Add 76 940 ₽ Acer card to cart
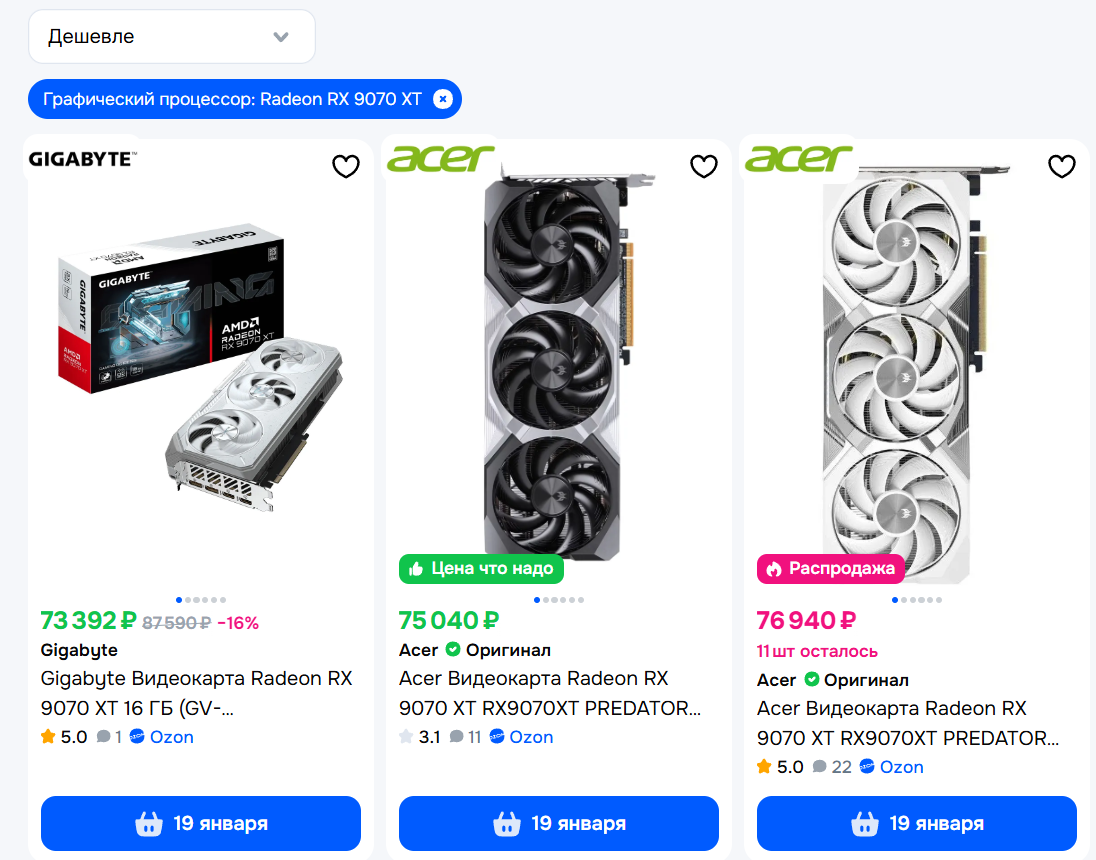1096x860 pixels. point(917,824)
